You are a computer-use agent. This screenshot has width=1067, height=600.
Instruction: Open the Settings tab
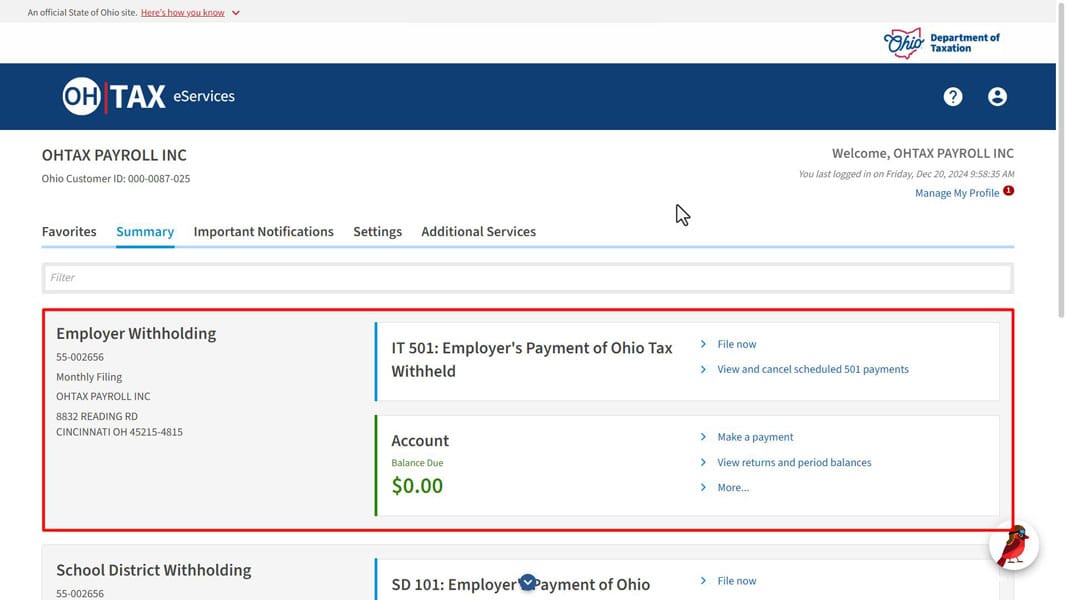tap(377, 232)
